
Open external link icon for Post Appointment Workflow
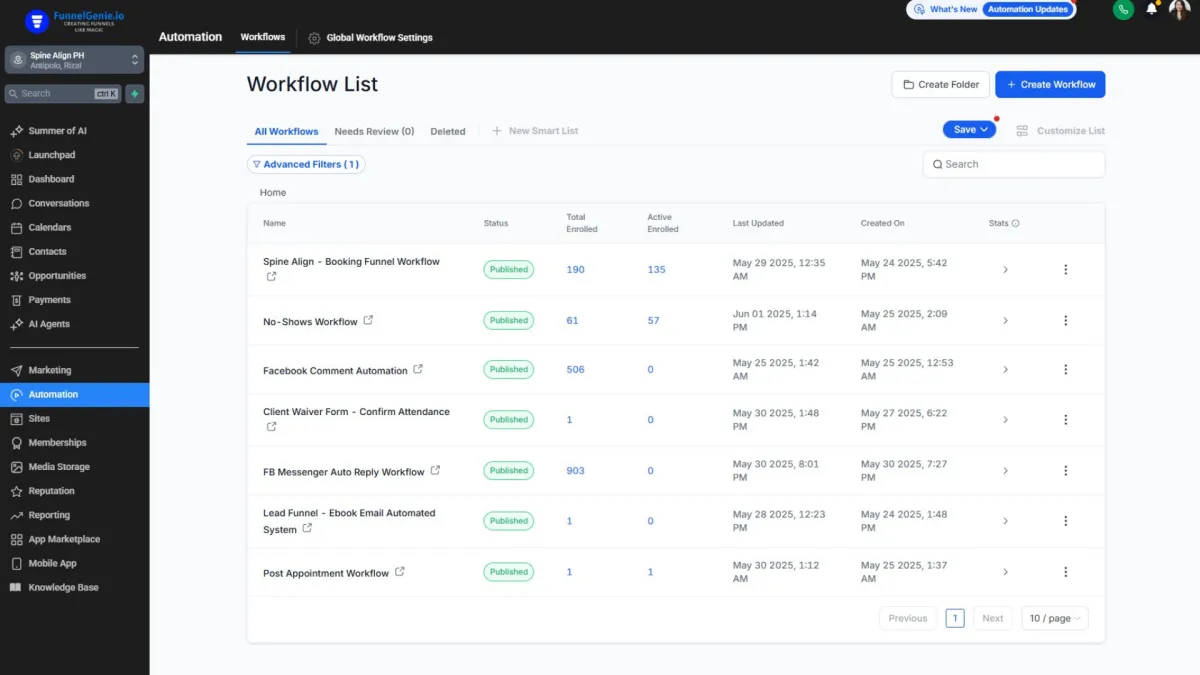(400, 572)
